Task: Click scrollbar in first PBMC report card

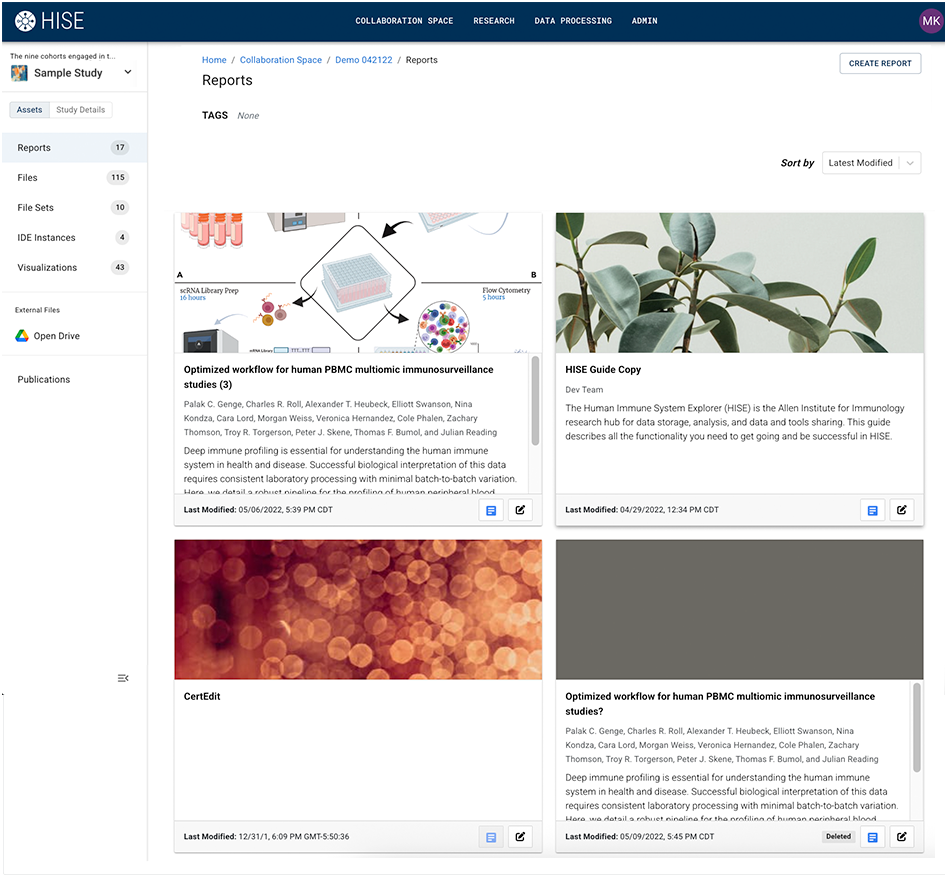Action: (535, 398)
